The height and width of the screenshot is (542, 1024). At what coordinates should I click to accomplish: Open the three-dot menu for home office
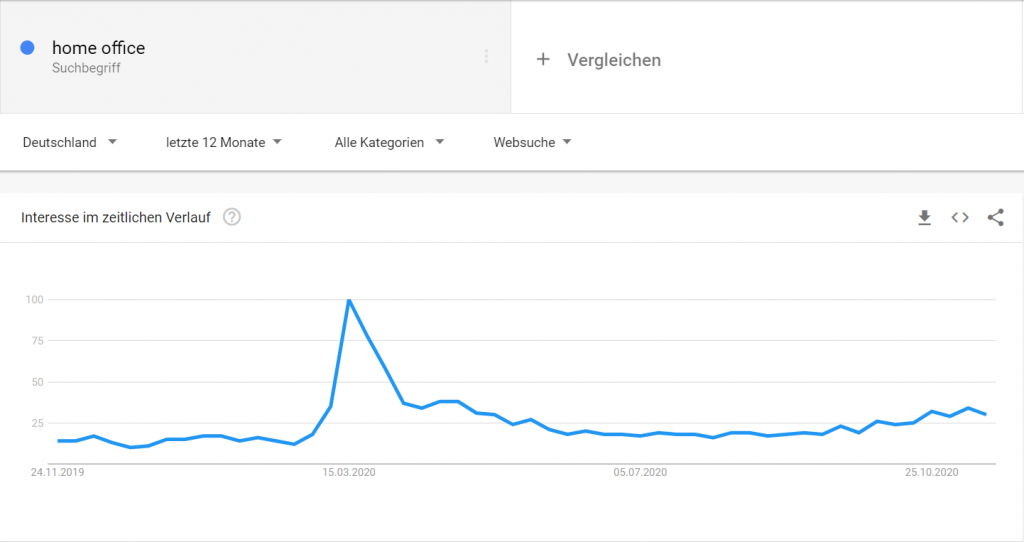pos(486,57)
